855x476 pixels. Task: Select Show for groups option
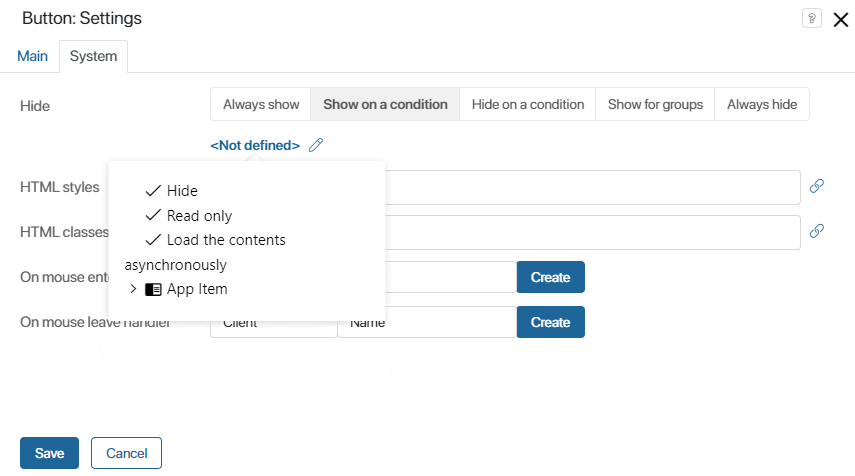(655, 104)
